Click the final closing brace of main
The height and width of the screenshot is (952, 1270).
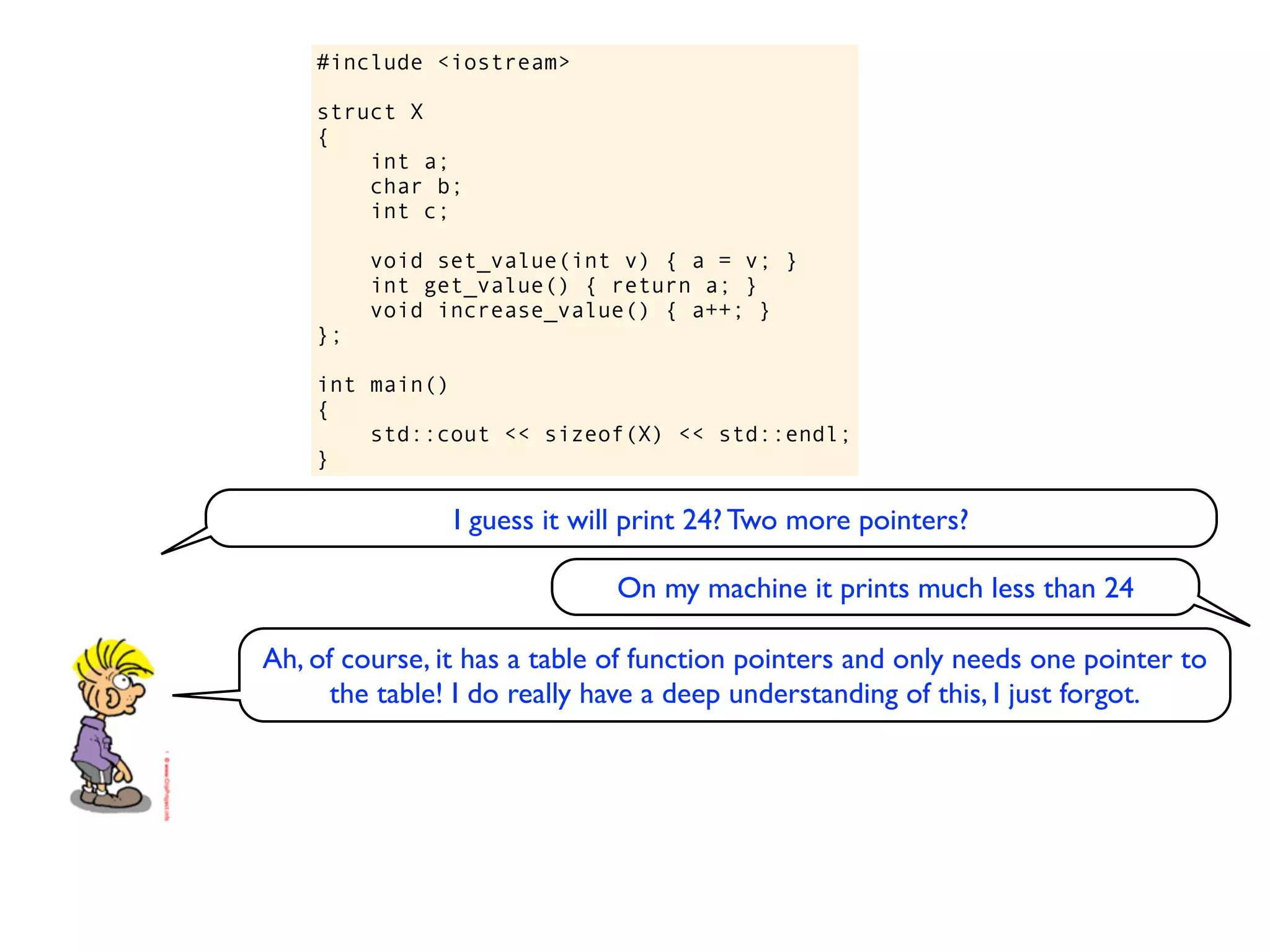(x=322, y=459)
